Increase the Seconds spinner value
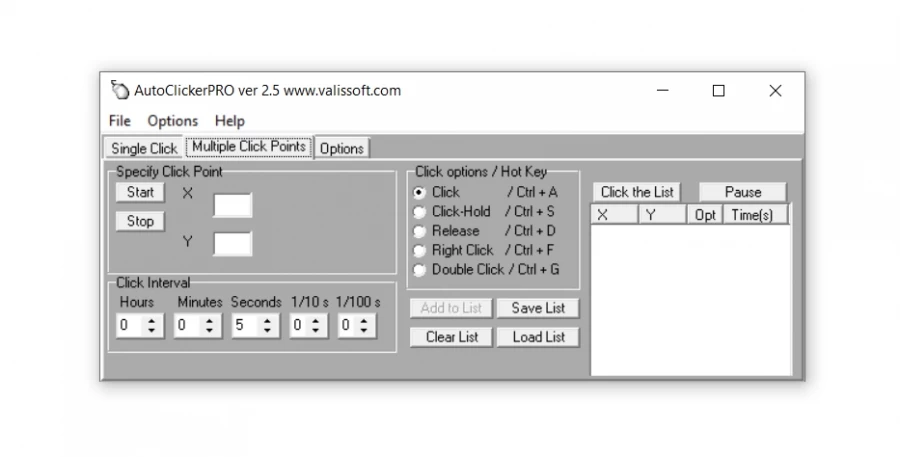Viewport: 900px width, 457px height. pyautogui.click(x=267, y=321)
